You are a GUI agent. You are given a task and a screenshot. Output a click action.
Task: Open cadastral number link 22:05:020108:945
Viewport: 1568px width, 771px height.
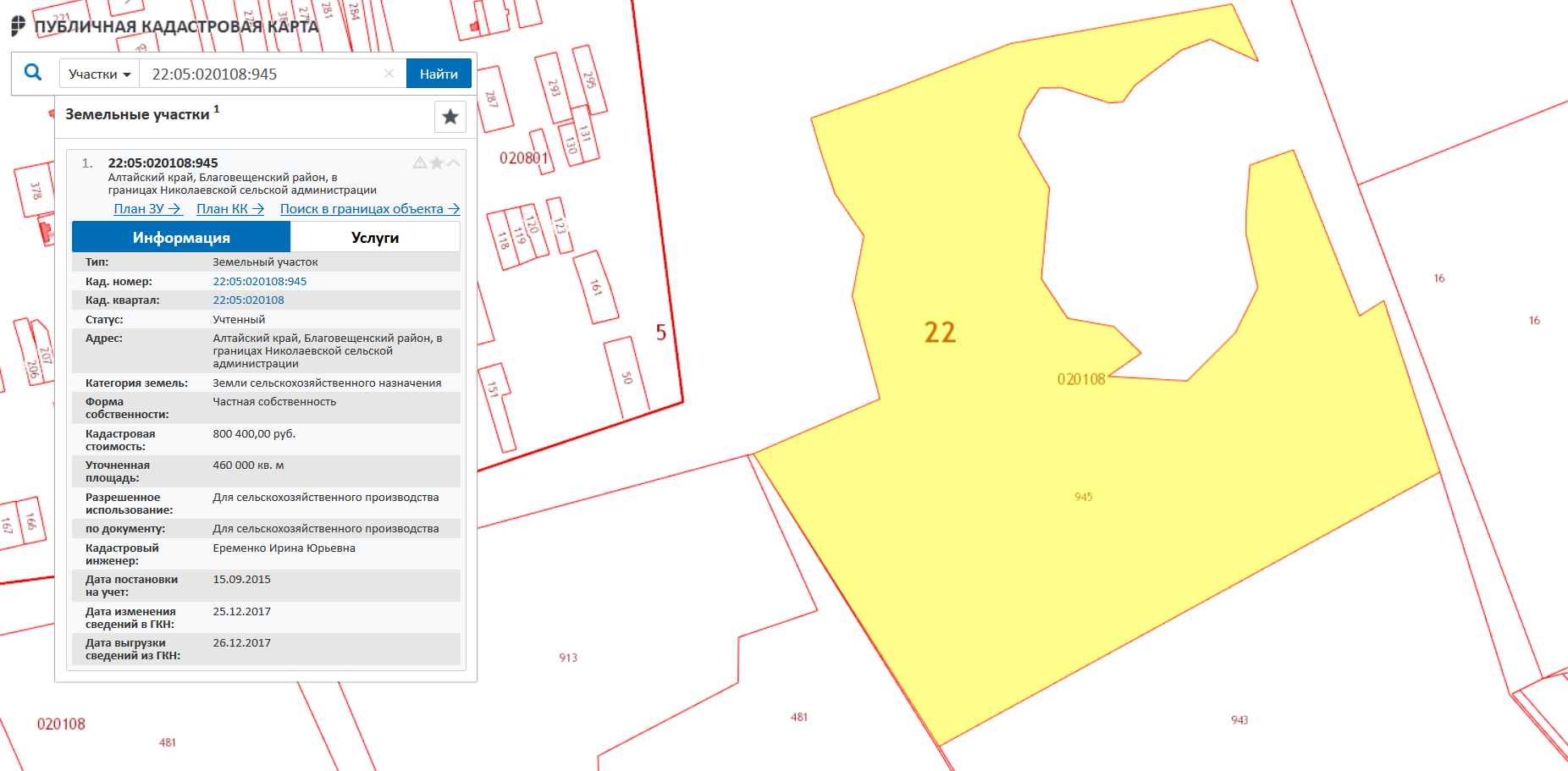pyautogui.click(x=260, y=282)
